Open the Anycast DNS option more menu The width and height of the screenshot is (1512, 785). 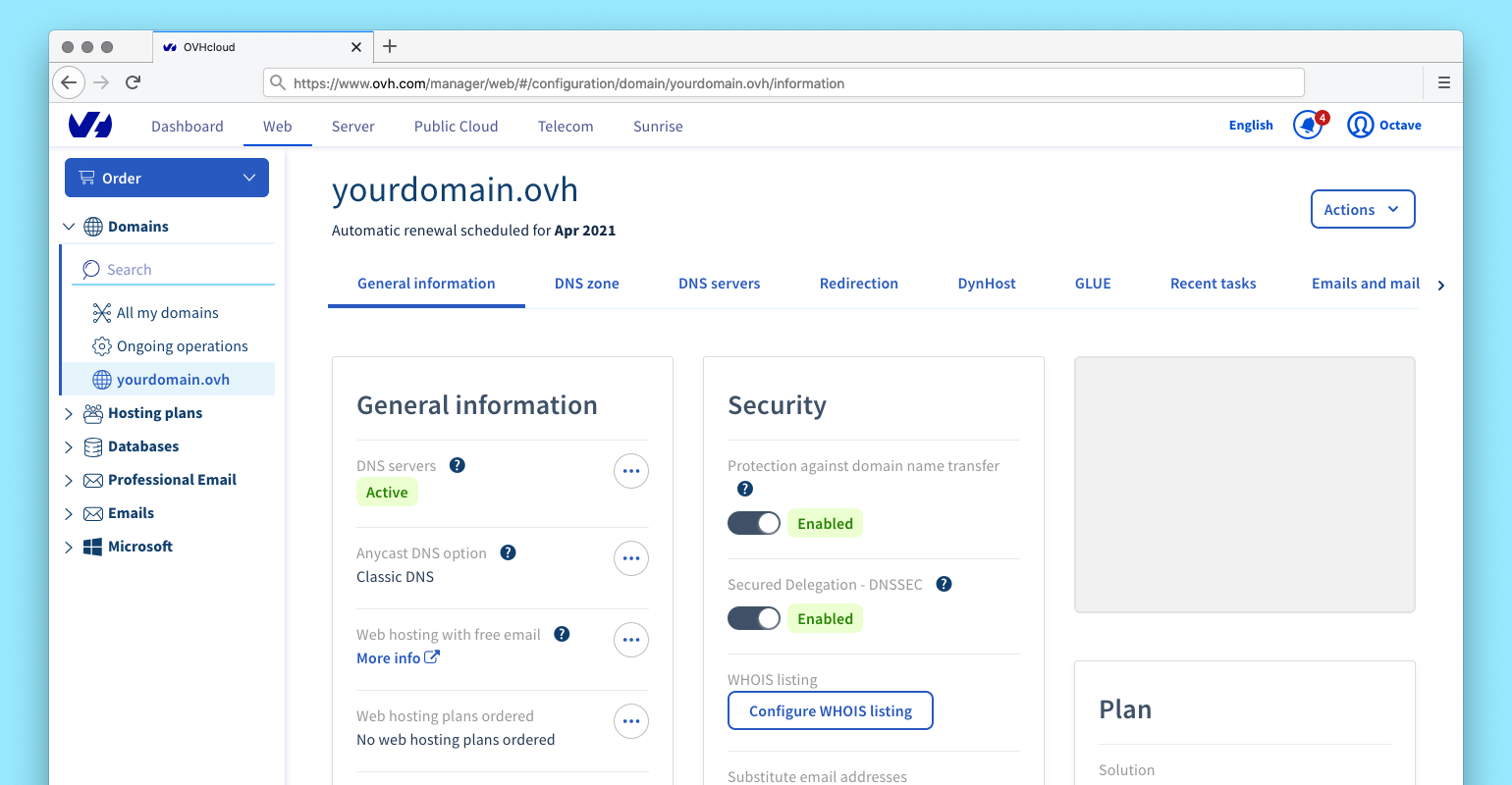click(631, 558)
